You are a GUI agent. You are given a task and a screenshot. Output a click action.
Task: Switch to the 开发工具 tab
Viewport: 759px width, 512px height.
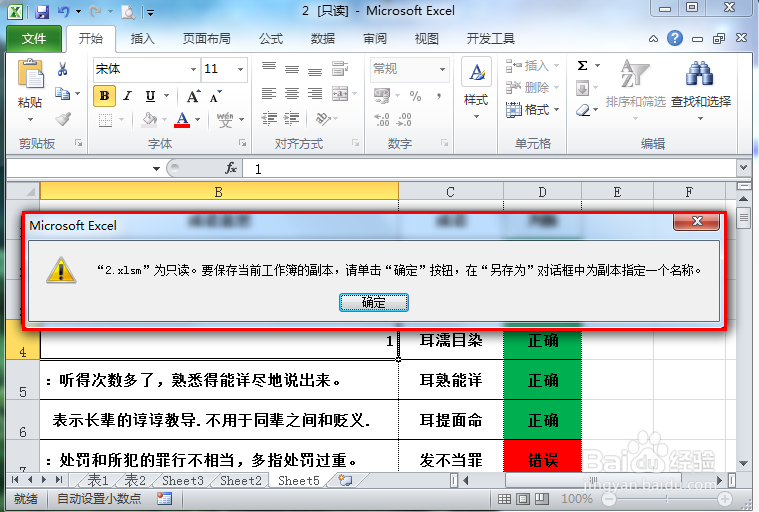coord(490,39)
